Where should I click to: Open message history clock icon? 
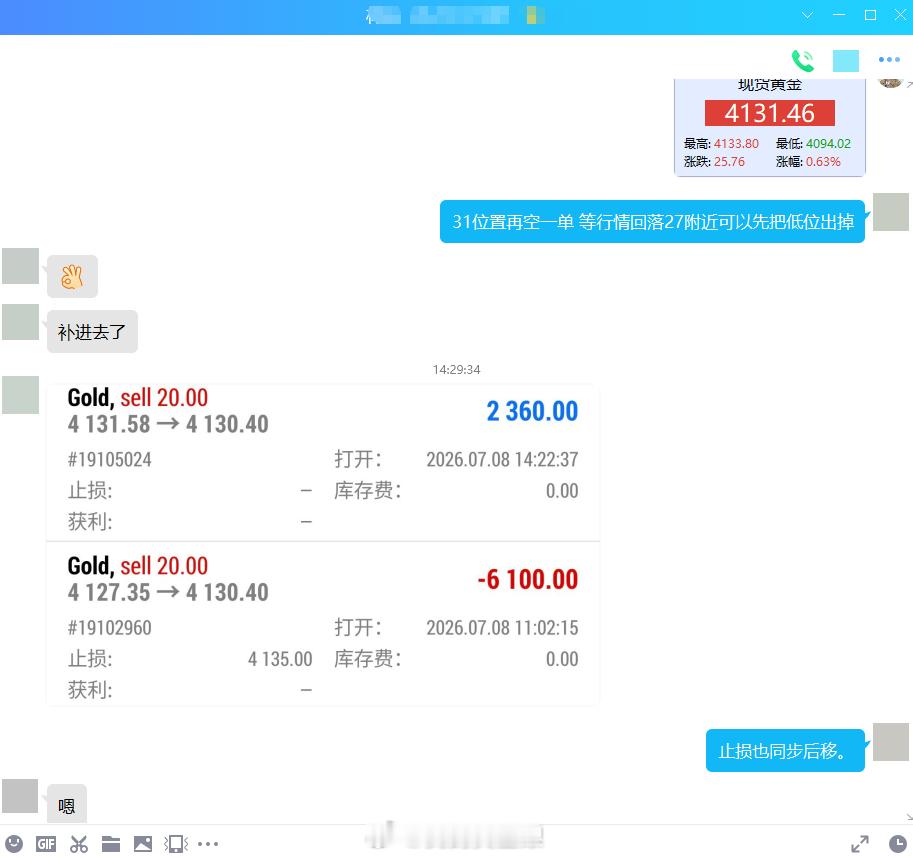pos(898,843)
